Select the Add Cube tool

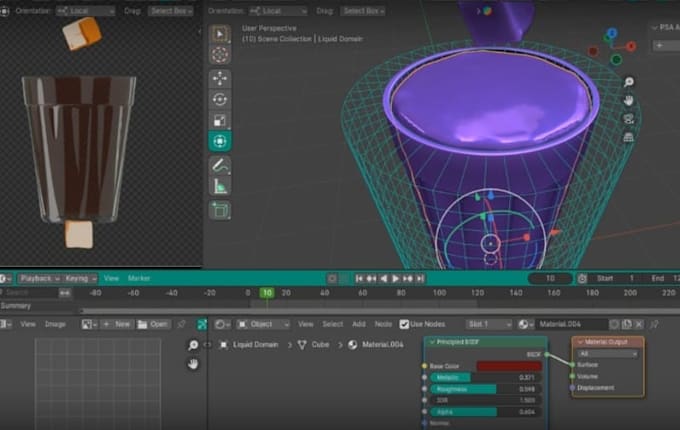click(x=220, y=210)
